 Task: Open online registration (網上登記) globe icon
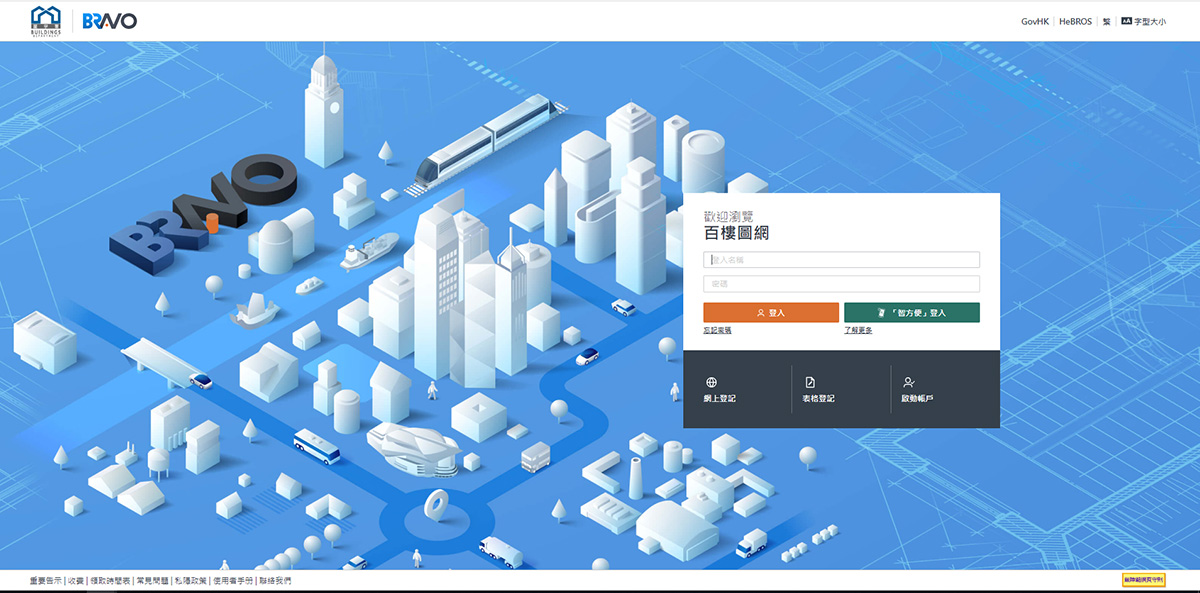click(711, 382)
